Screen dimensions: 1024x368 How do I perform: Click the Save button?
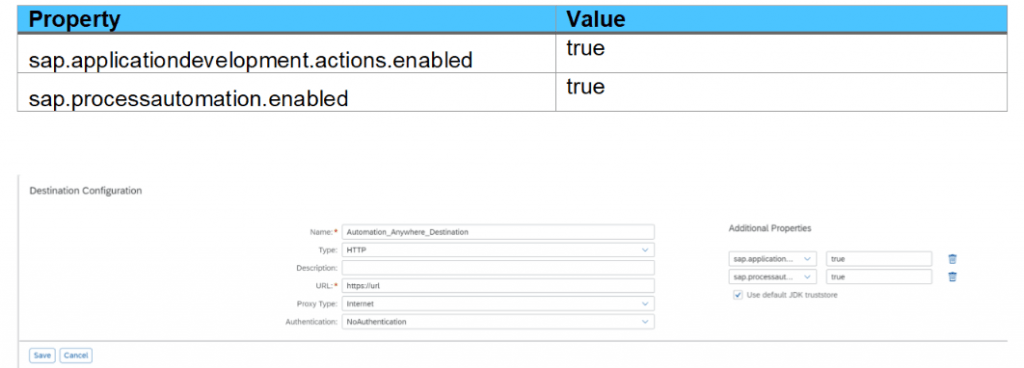click(x=42, y=356)
